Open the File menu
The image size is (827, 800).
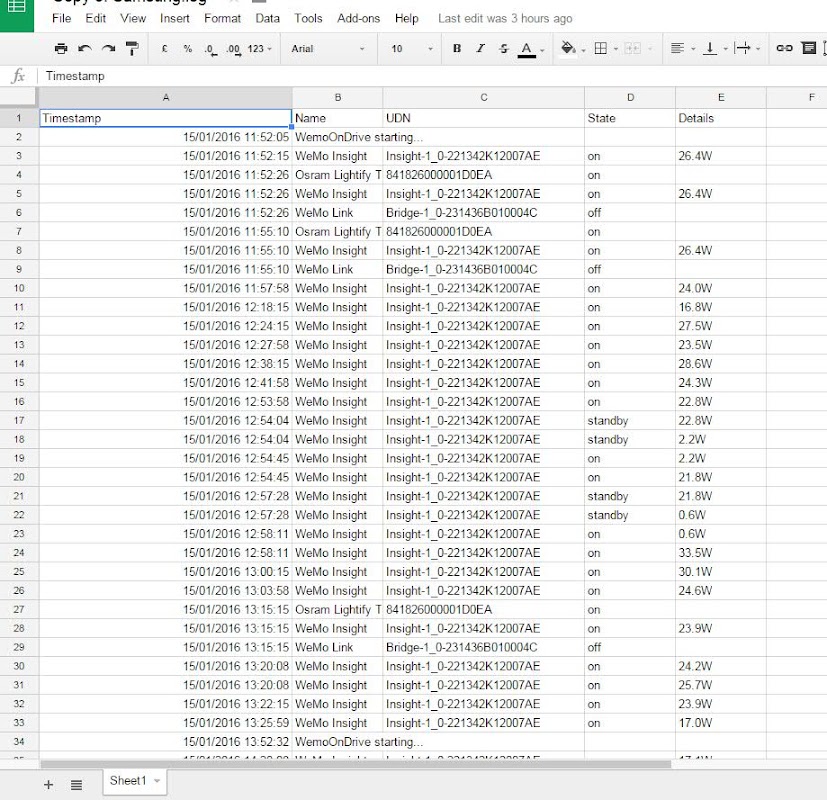coord(61,18)
